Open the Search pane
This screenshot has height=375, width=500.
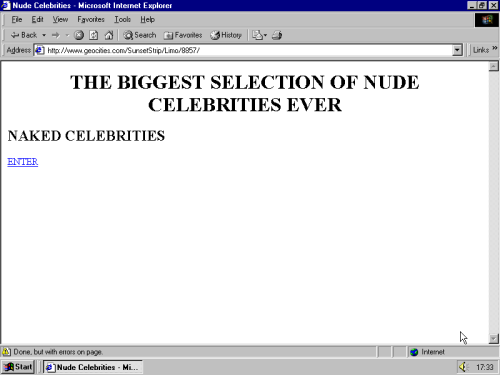click(x=140, y=35)
